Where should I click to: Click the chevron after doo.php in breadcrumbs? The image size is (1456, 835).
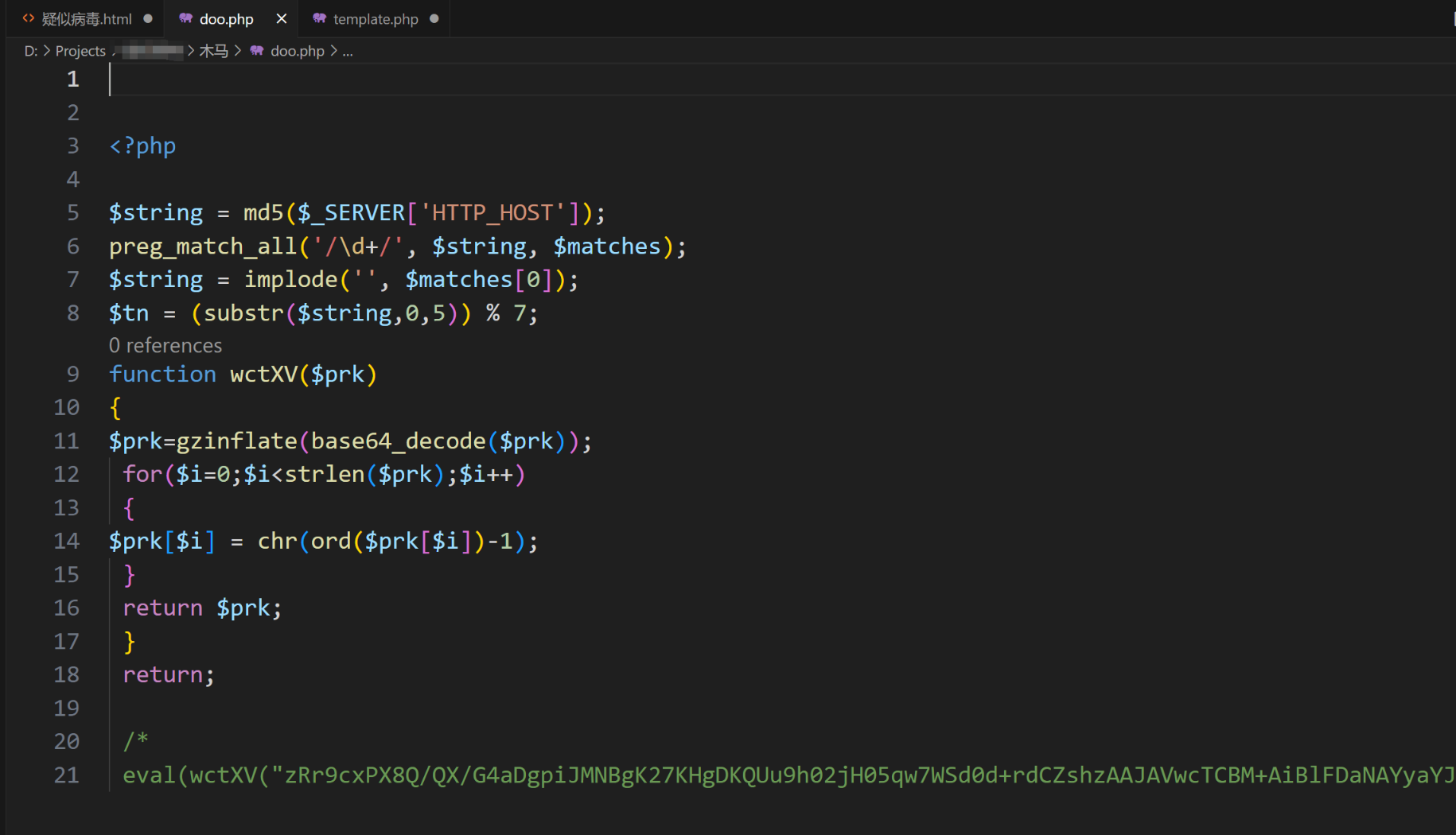[333, 51]
